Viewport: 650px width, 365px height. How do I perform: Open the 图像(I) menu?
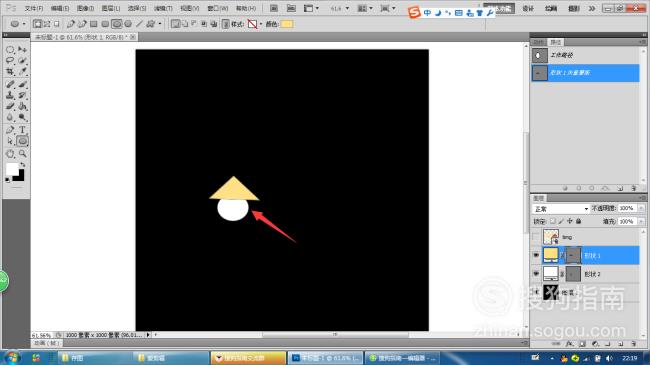click(85, 8)
